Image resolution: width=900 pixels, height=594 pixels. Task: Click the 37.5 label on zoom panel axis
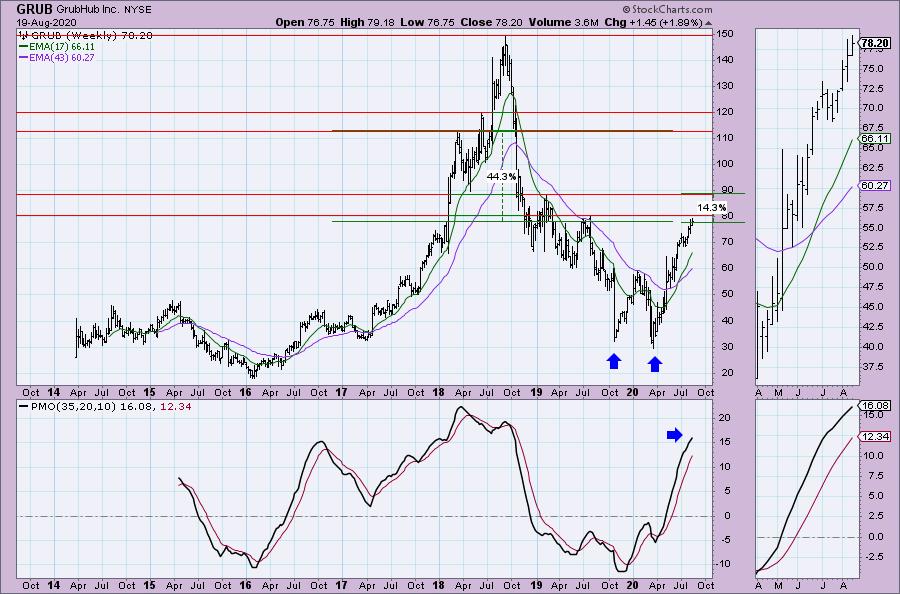pos(872,366)
